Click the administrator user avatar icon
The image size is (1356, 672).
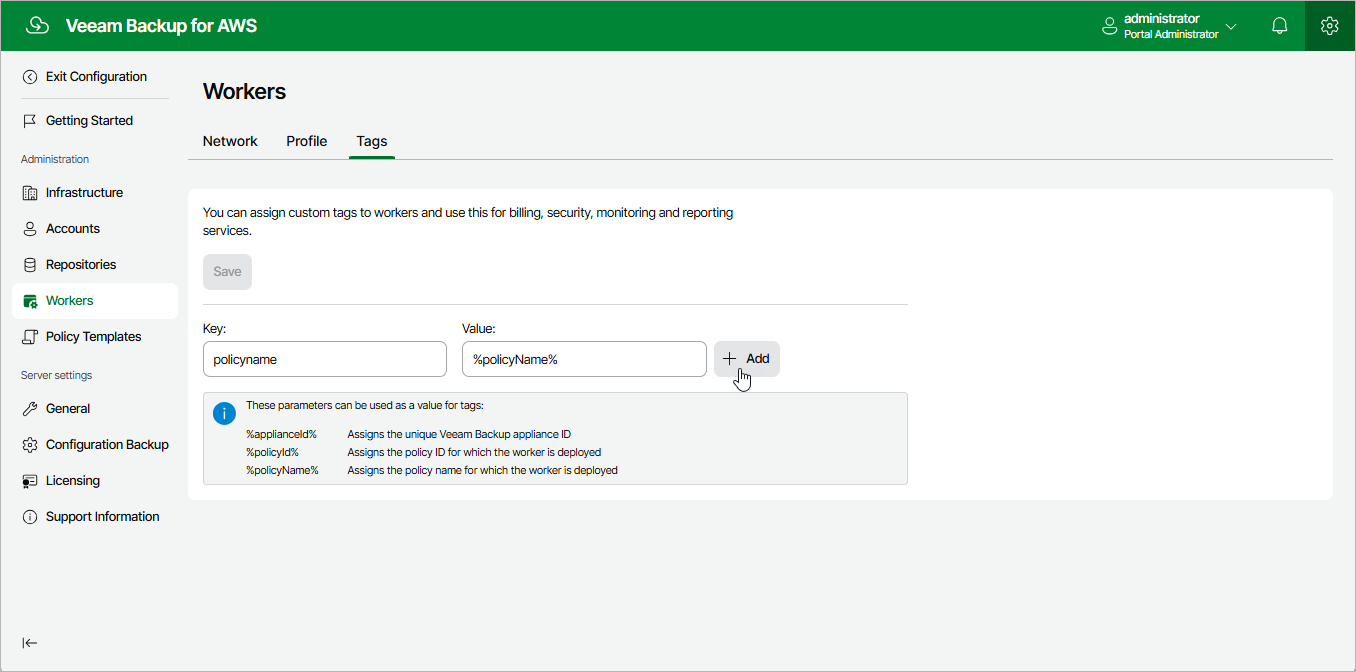pyautogui.click(x=1108, y=26)
